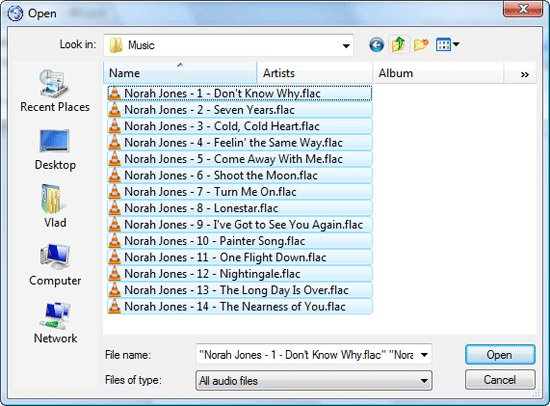Select file name 5 - Come Away With Me.flac
550x406 pixels.
coord(234,159)
